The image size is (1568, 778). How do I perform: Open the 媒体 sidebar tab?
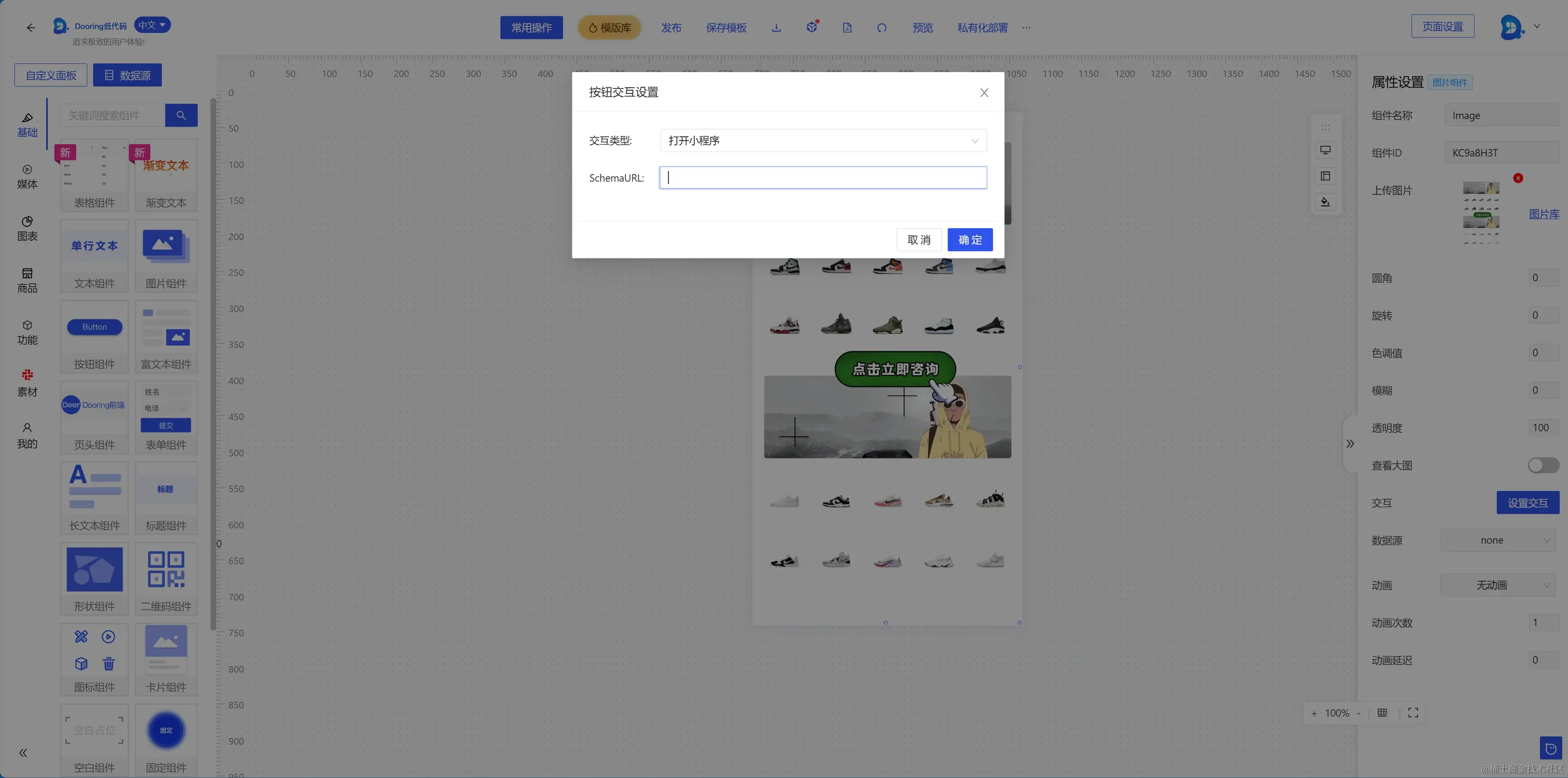click(x=27, y=176)
